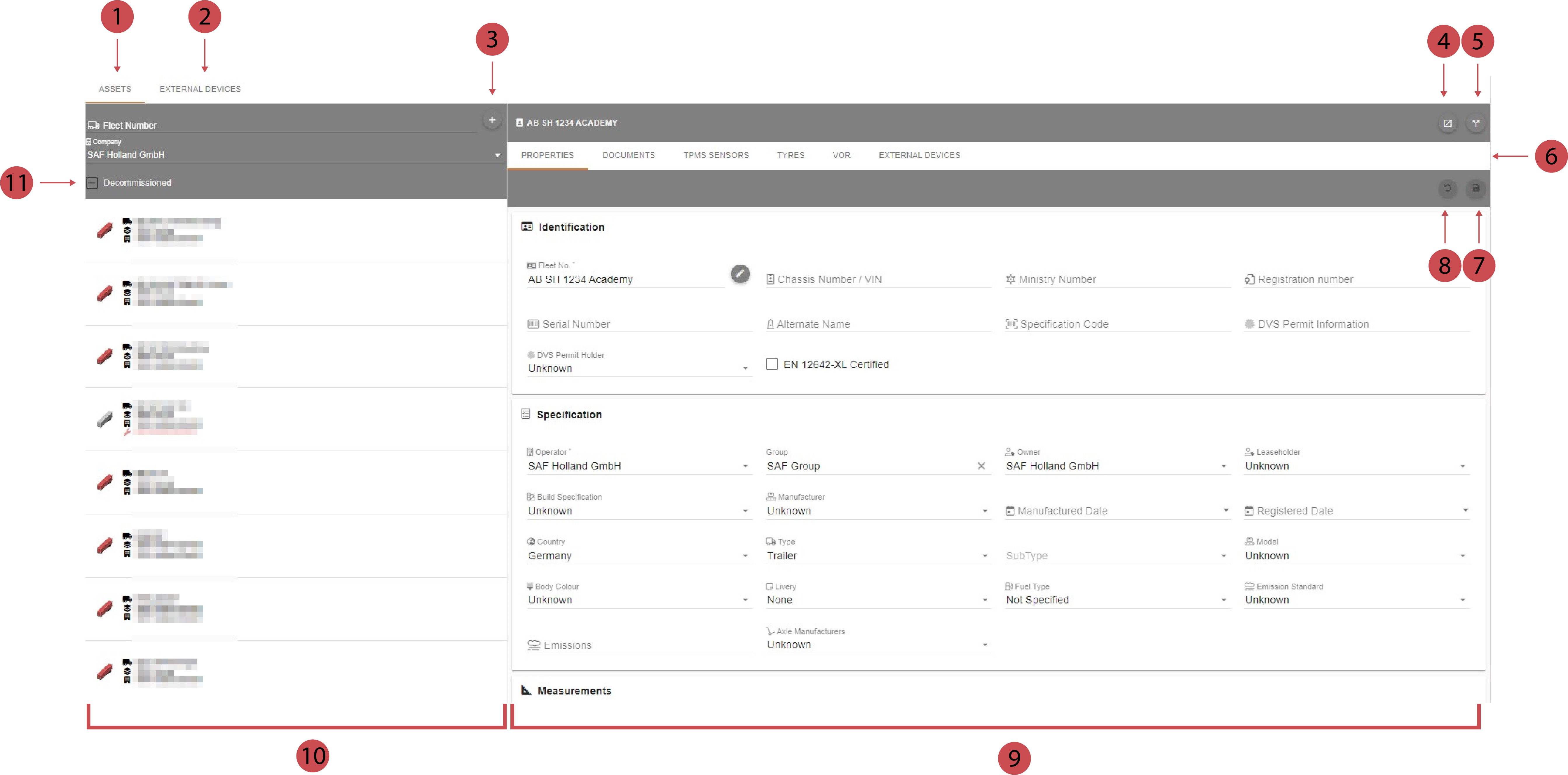Viewport: 1568px width, 775px height.
Task: Clear the SAF Group field with X
Action: pos(981,466)
